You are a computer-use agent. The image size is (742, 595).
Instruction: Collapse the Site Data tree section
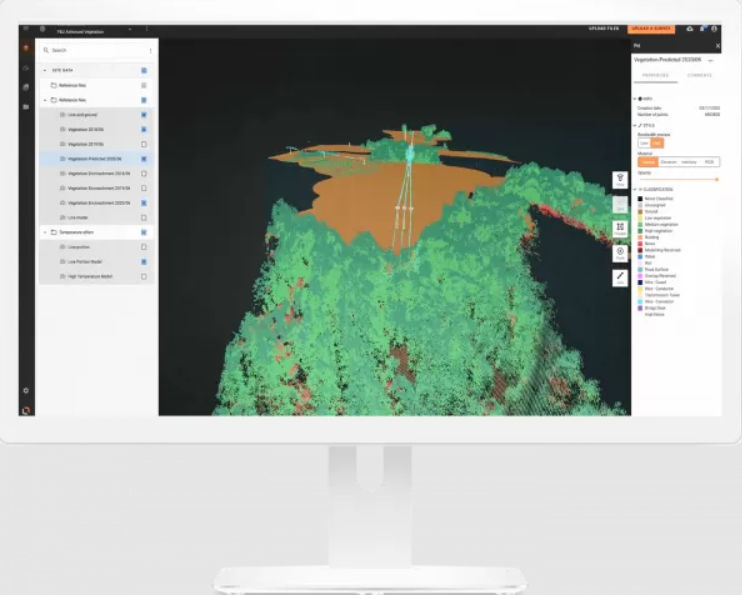tap(44, 71)
